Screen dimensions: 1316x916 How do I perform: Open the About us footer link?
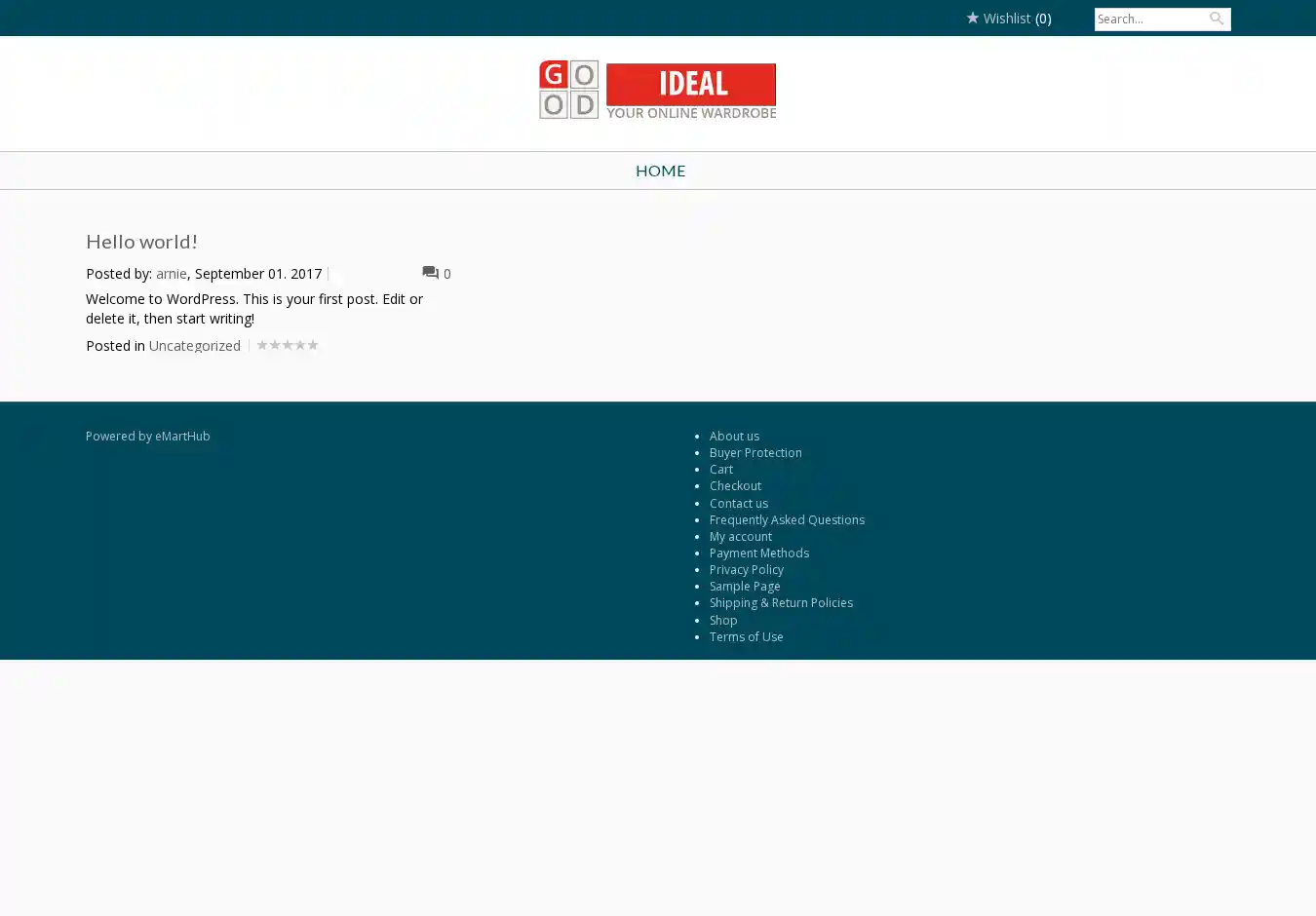point(734,437)
